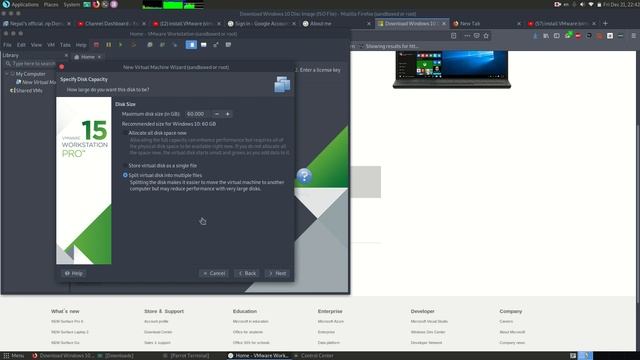Toggle Firefox sidebar icon
640x360 pixels.
[557, 36]
